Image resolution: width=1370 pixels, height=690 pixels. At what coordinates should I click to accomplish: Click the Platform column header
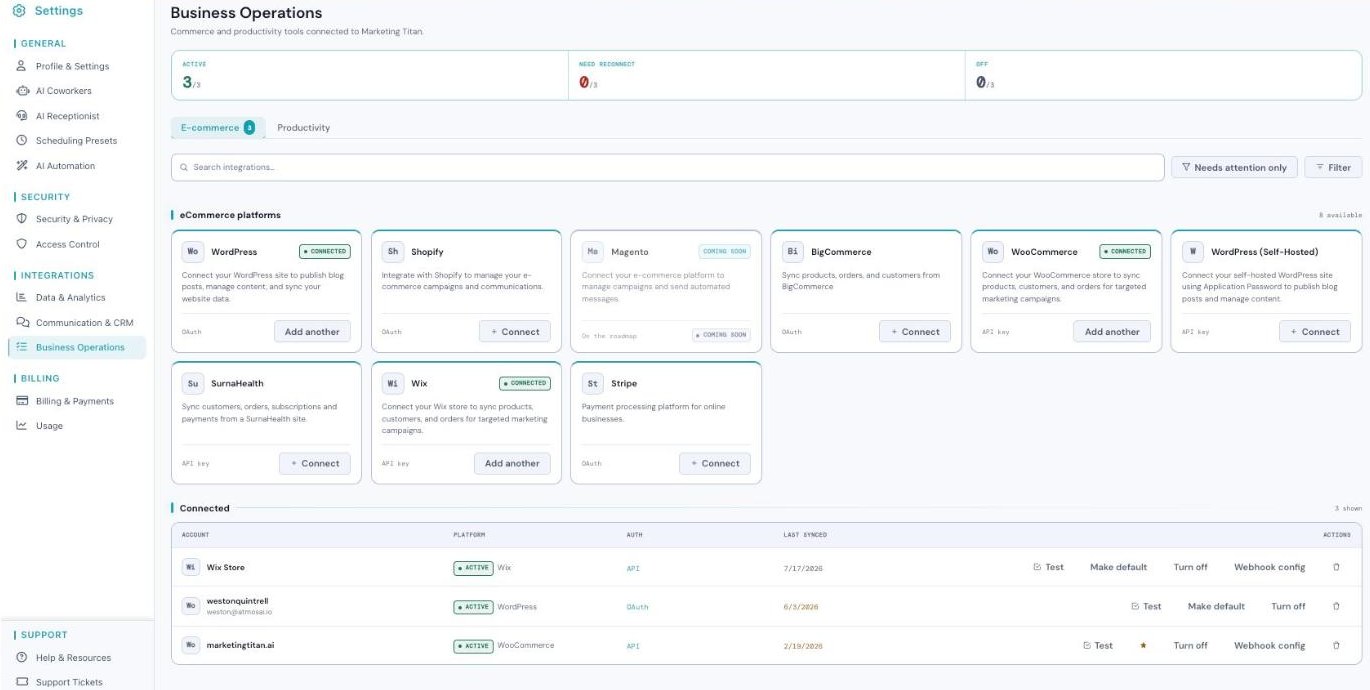tap(469, 535)
